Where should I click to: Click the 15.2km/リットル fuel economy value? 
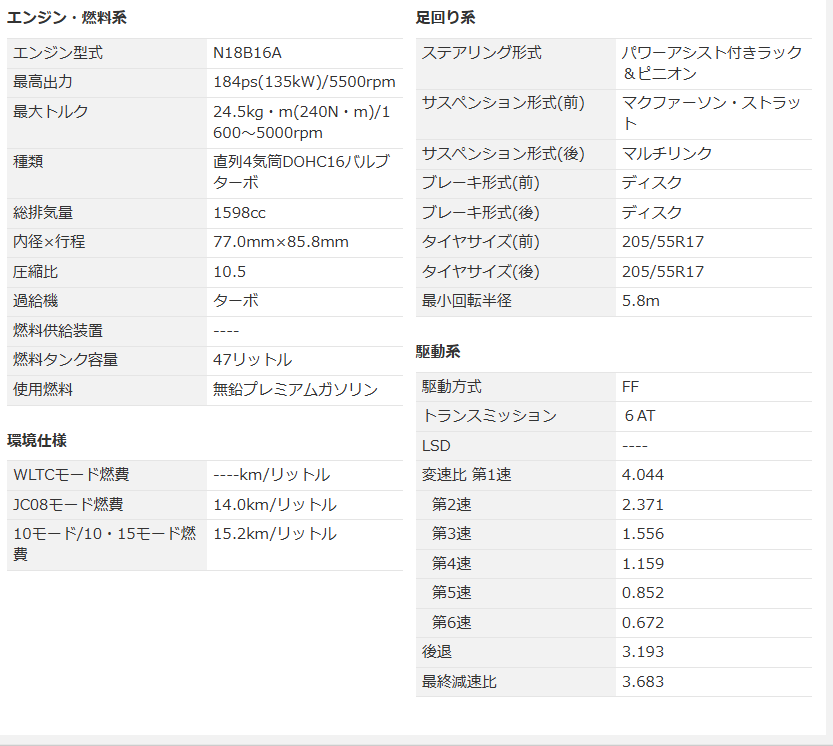(274, 534)
